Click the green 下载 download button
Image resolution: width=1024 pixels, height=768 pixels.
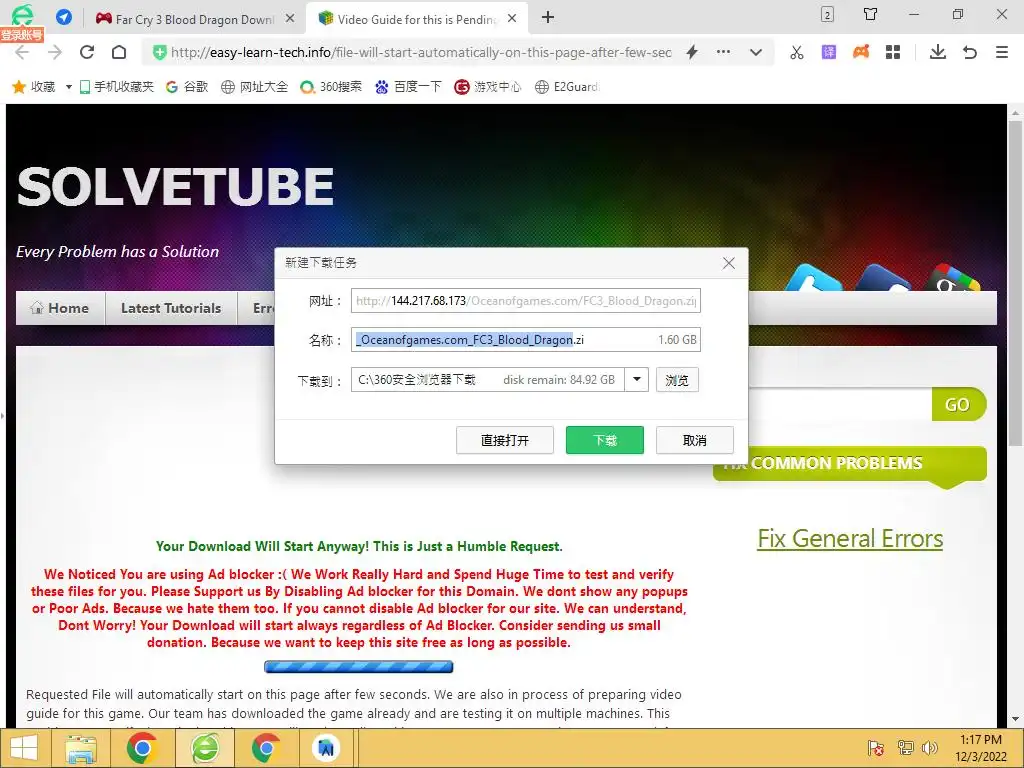(x=605, y=440)
